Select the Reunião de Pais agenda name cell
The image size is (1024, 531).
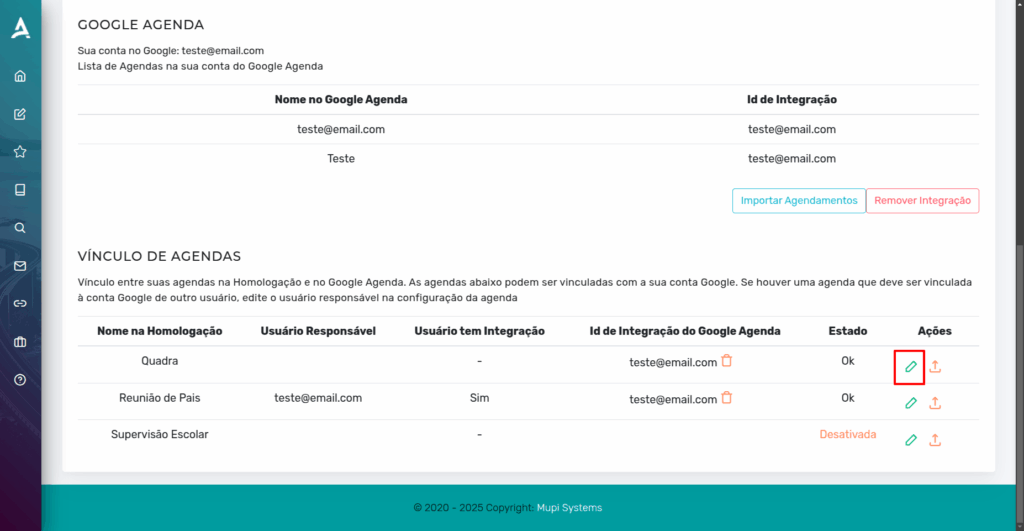click(x=159, y=398)
